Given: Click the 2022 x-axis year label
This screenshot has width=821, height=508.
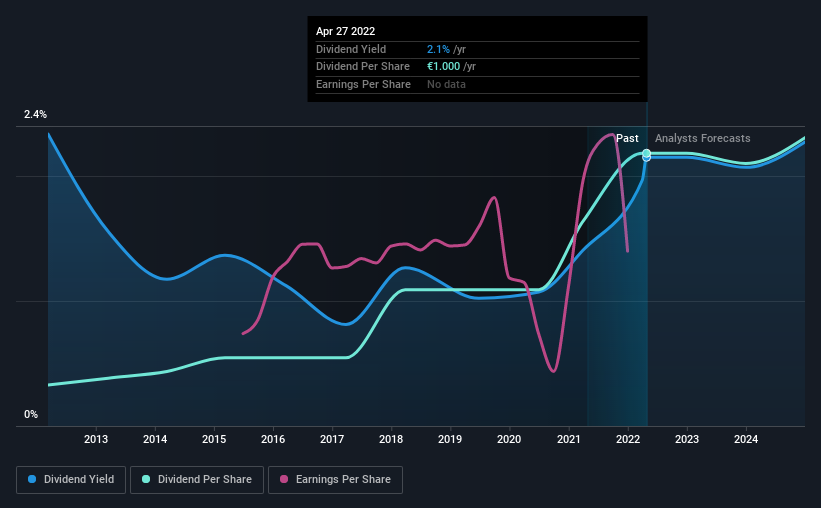Looking at the screenshot, I should click(x=628, y=439).
